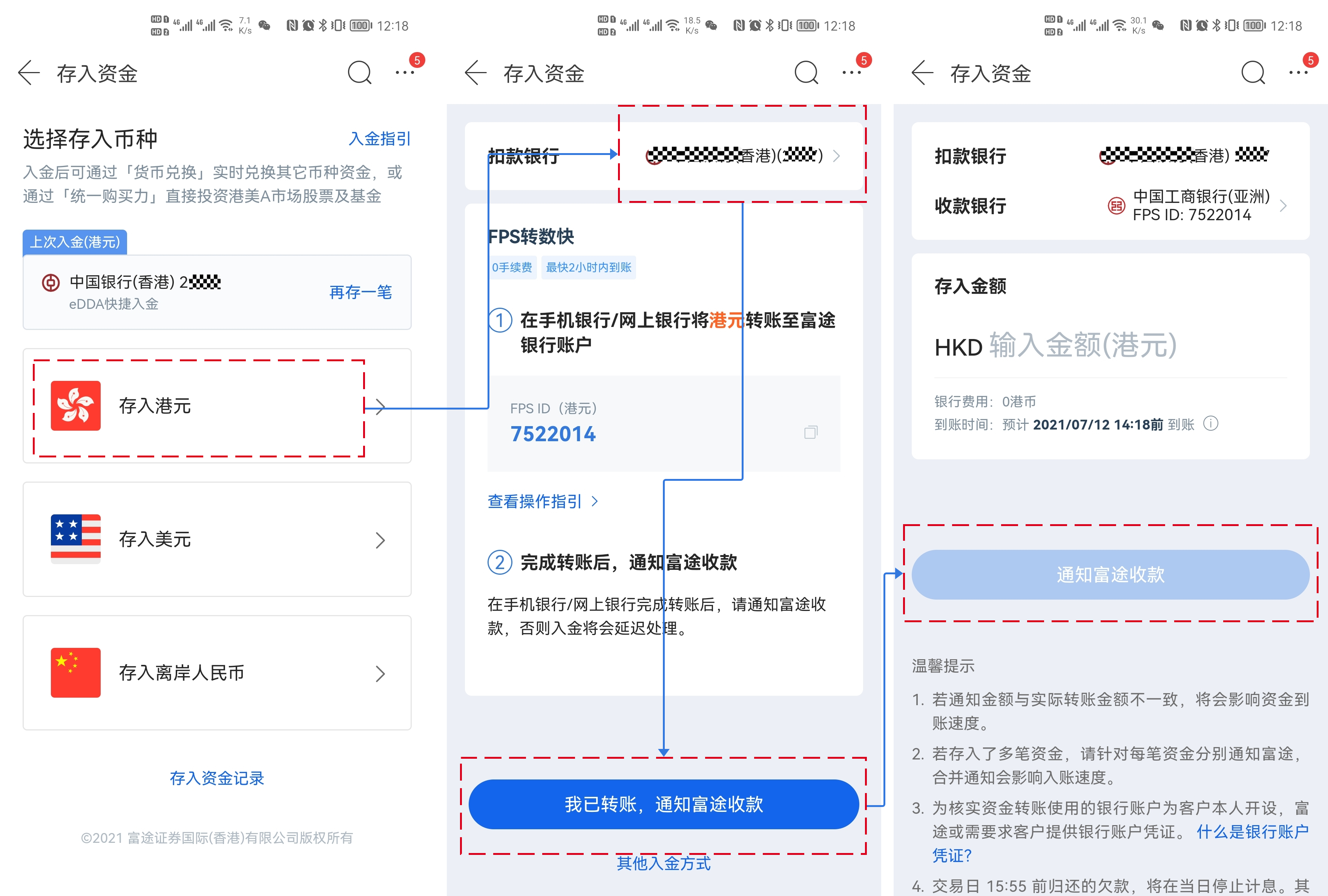The height and width of the screenshot is (896, 1328).
Task: Open 其他入金方式 link
Action: tap(664, 863)
